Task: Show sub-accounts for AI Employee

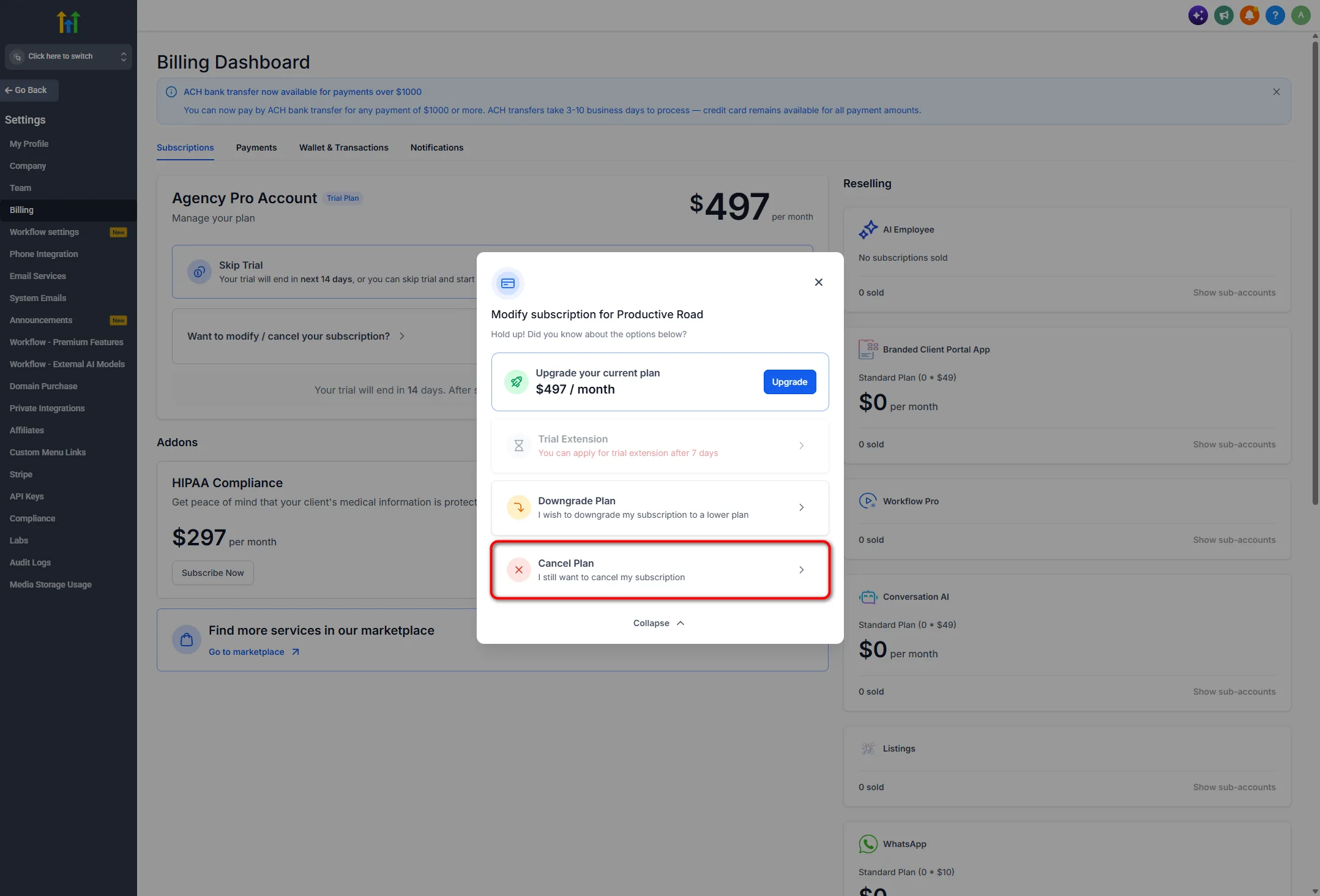Action: pyautogui.click(x=1234, y=293)
